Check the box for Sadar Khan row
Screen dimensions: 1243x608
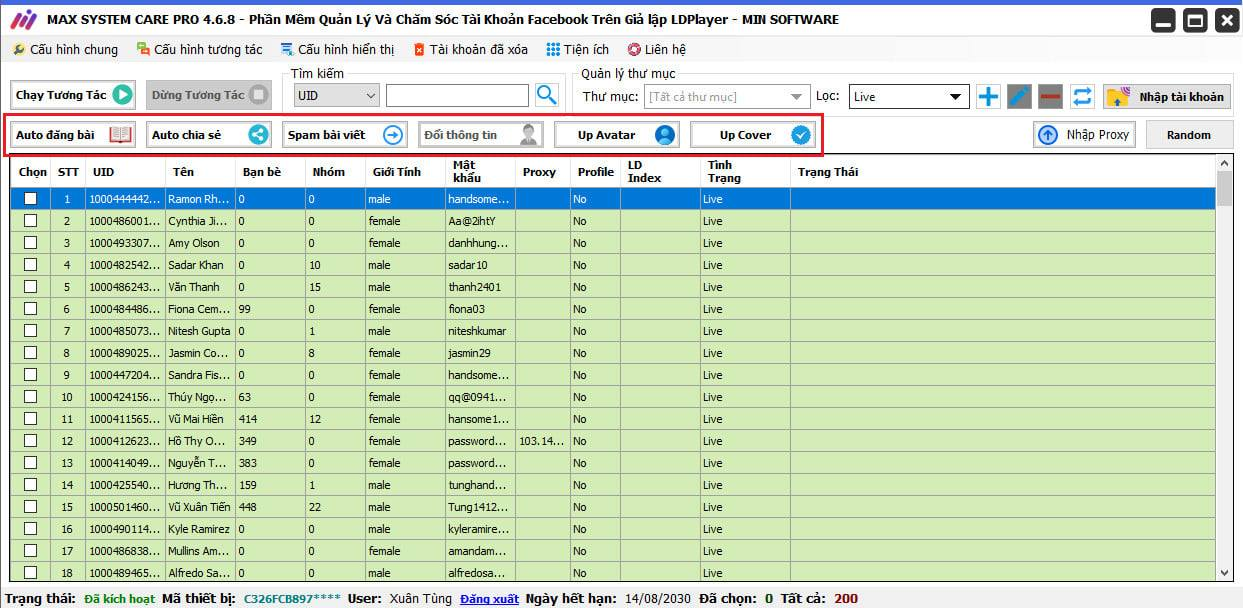click(x=30, y=265)
